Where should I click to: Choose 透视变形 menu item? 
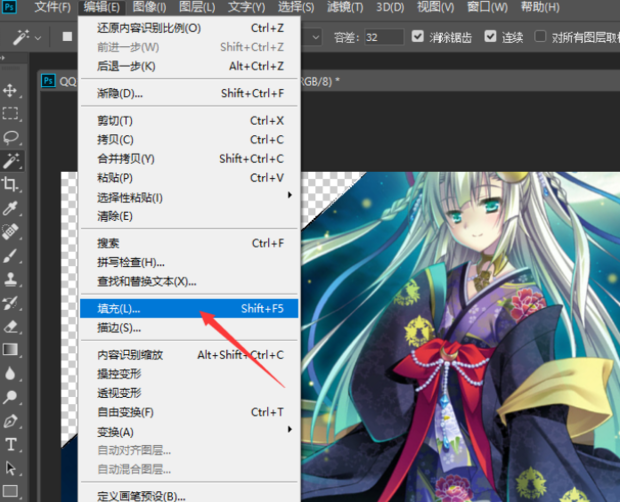(189, 393)
